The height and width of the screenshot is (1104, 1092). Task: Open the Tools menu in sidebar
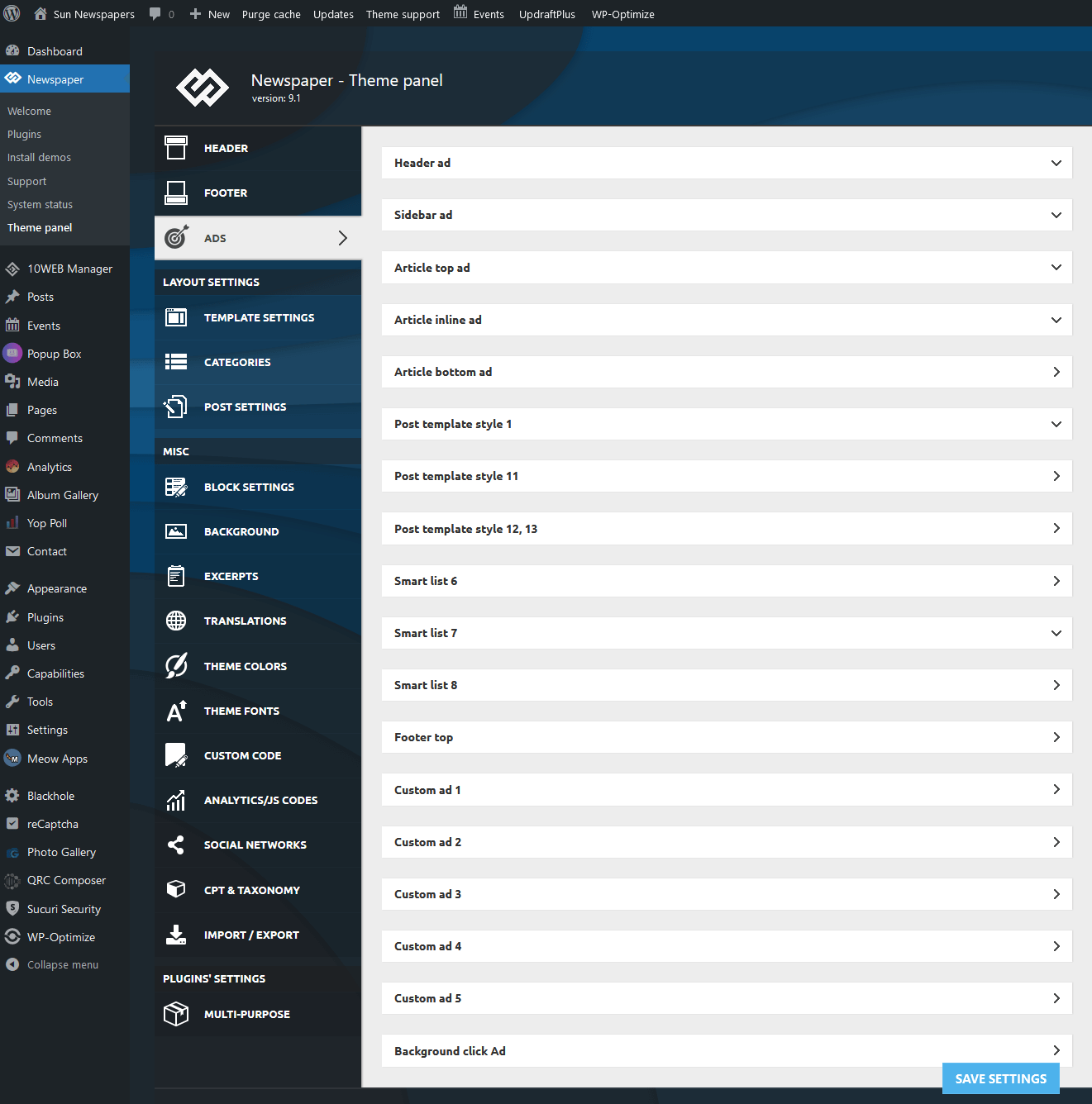[64, 702]
